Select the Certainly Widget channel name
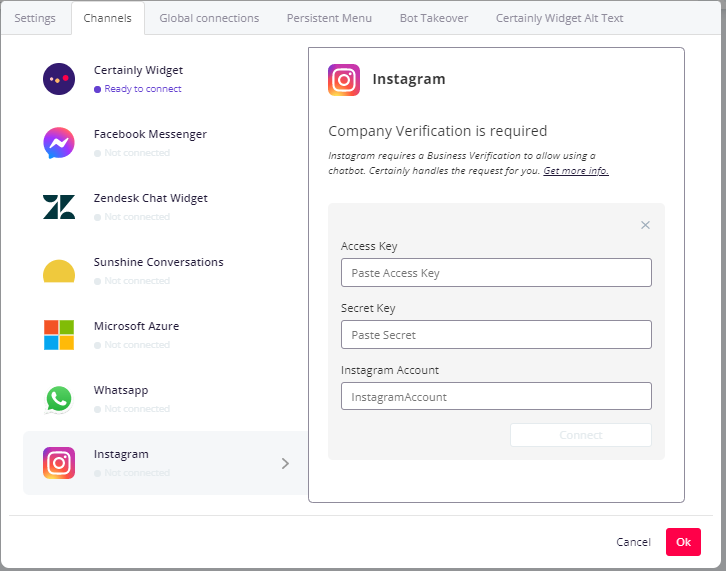 pos(138,70)
